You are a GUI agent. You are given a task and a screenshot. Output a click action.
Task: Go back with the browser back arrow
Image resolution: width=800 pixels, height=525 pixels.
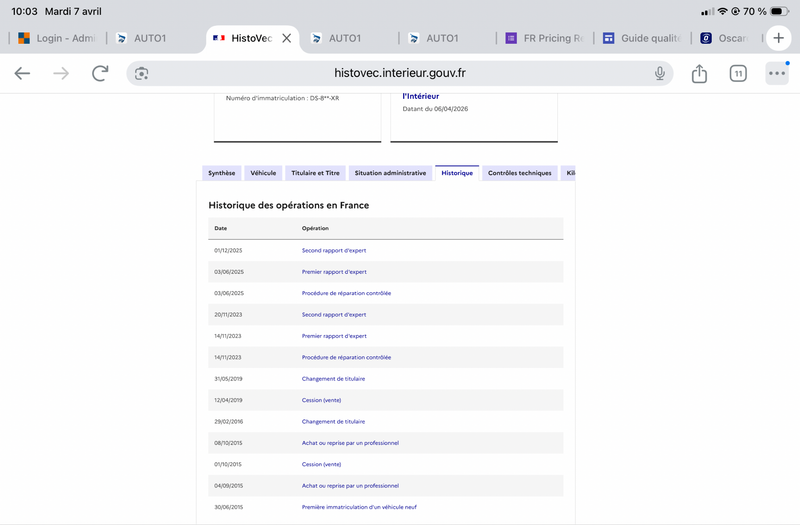pos(22,73)
